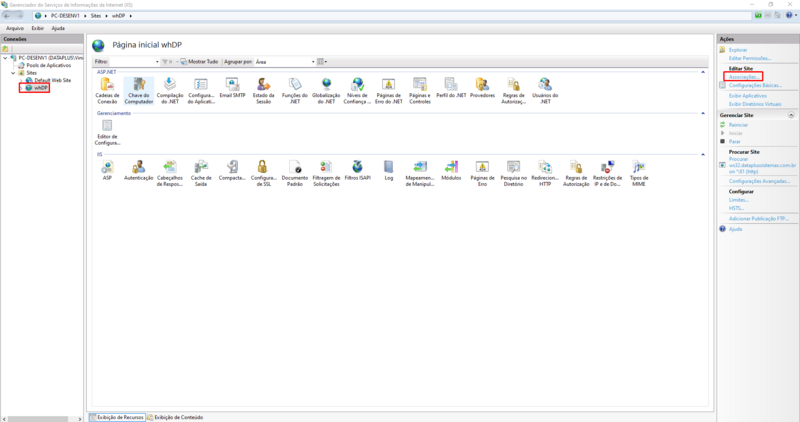The width and height of the screenshot is (800, 422).
Task: Collapse the Gerenciamento group
Action: (703, 113)
